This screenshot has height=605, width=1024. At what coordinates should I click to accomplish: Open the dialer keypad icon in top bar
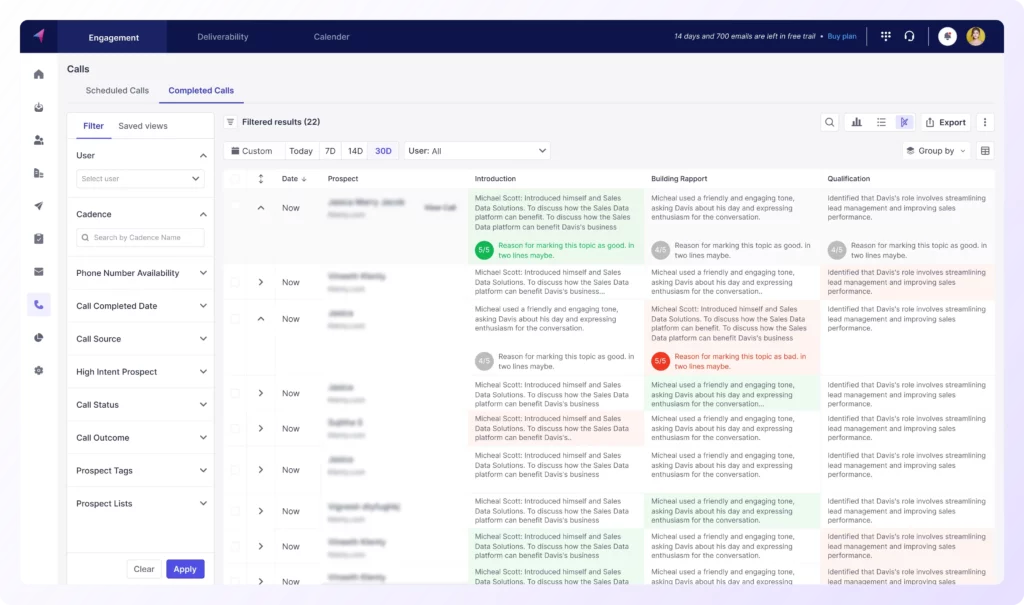886,36
